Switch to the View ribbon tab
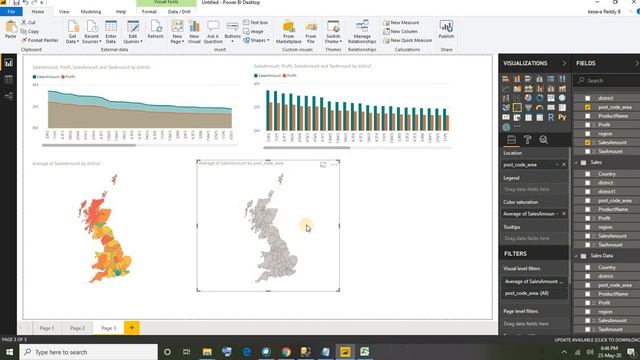This screenshot has height=360, width=640. coord(64,12)
